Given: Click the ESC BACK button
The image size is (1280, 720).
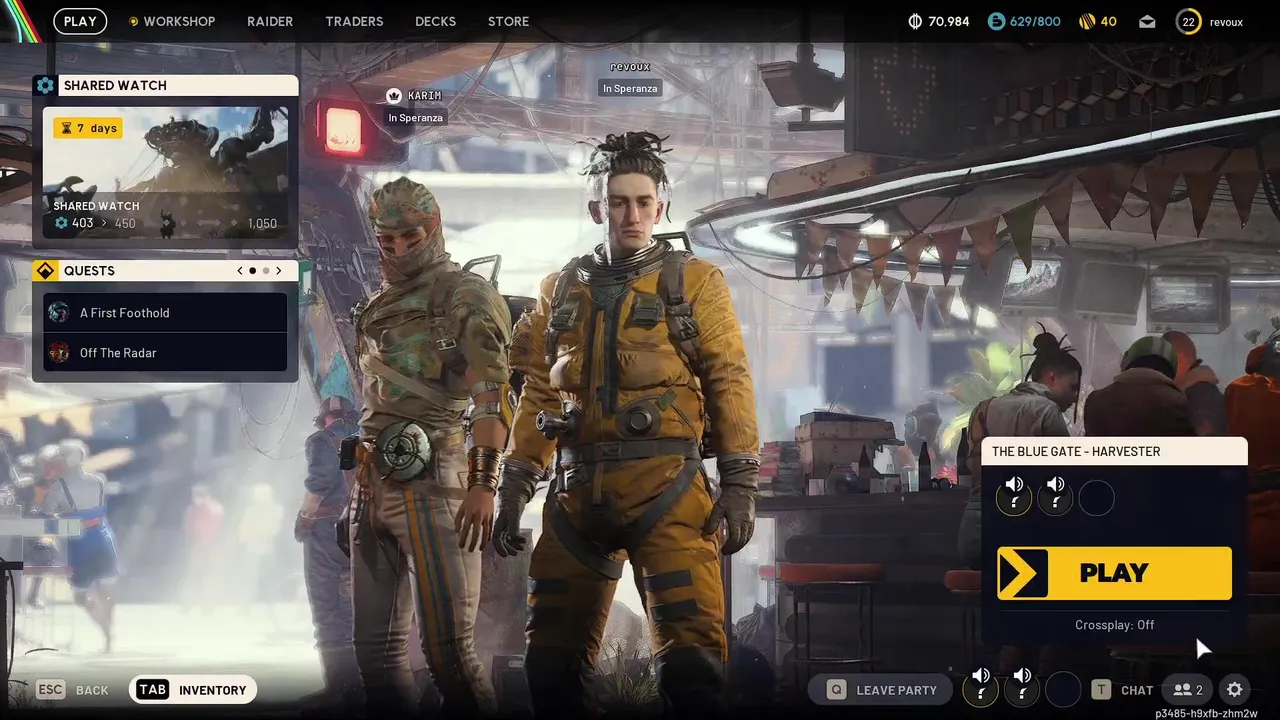Looking at the screenshot, I should [72, 690].
